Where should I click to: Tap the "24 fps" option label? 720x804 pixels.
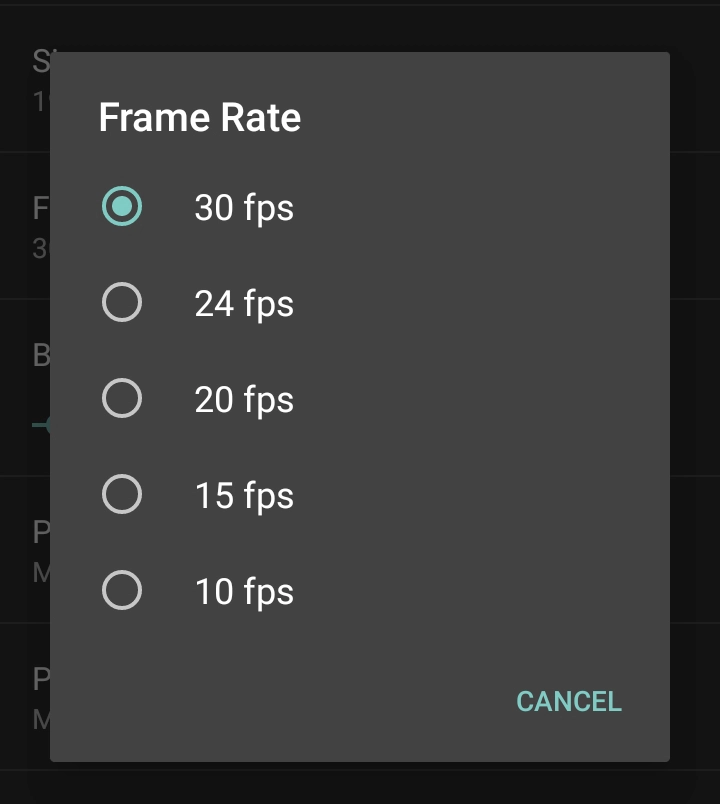click(x=244, y=303)
